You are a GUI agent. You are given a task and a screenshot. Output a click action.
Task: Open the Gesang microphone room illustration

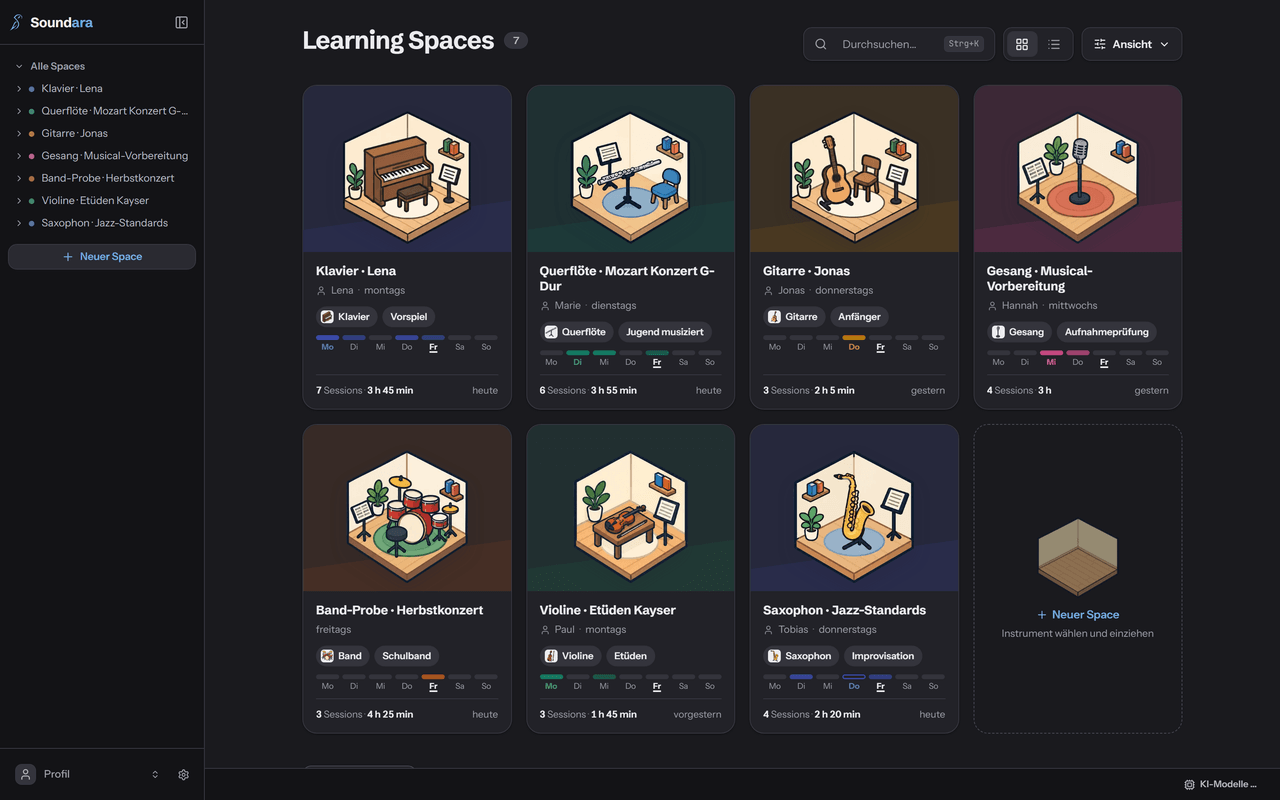point(1078,169)
